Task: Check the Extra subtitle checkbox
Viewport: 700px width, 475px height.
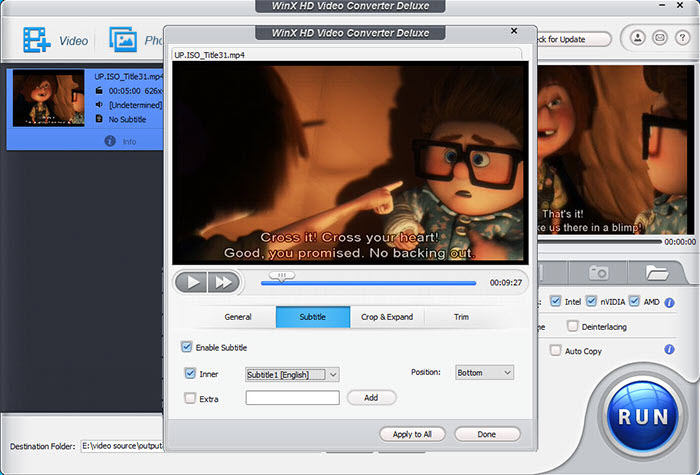Action: coord(190,398)
